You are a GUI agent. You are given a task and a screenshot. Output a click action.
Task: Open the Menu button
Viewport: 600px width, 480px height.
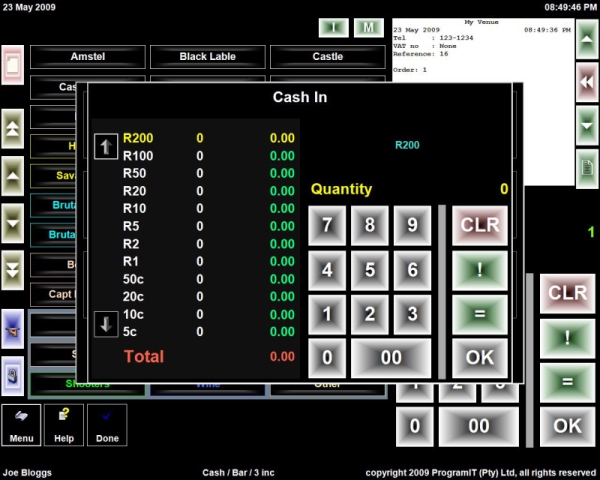pos(21,424)
